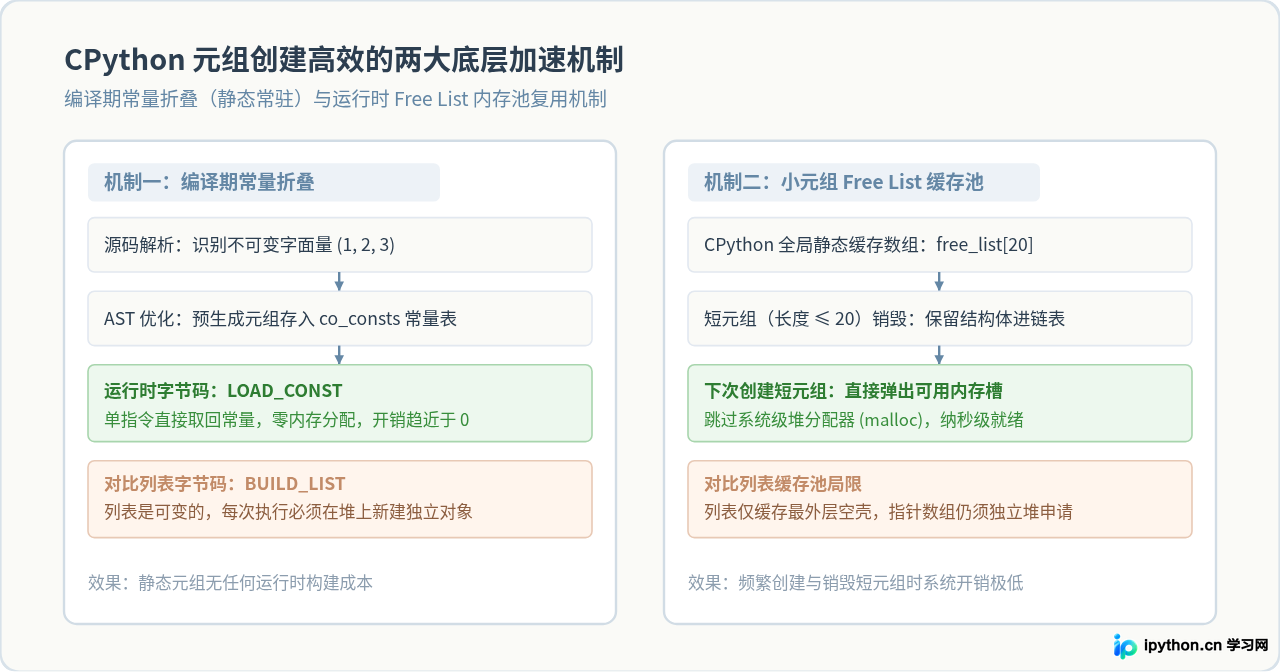Select the '机制一：编译期常量折叠' header

pyautogui.click(x=264, y=182)
